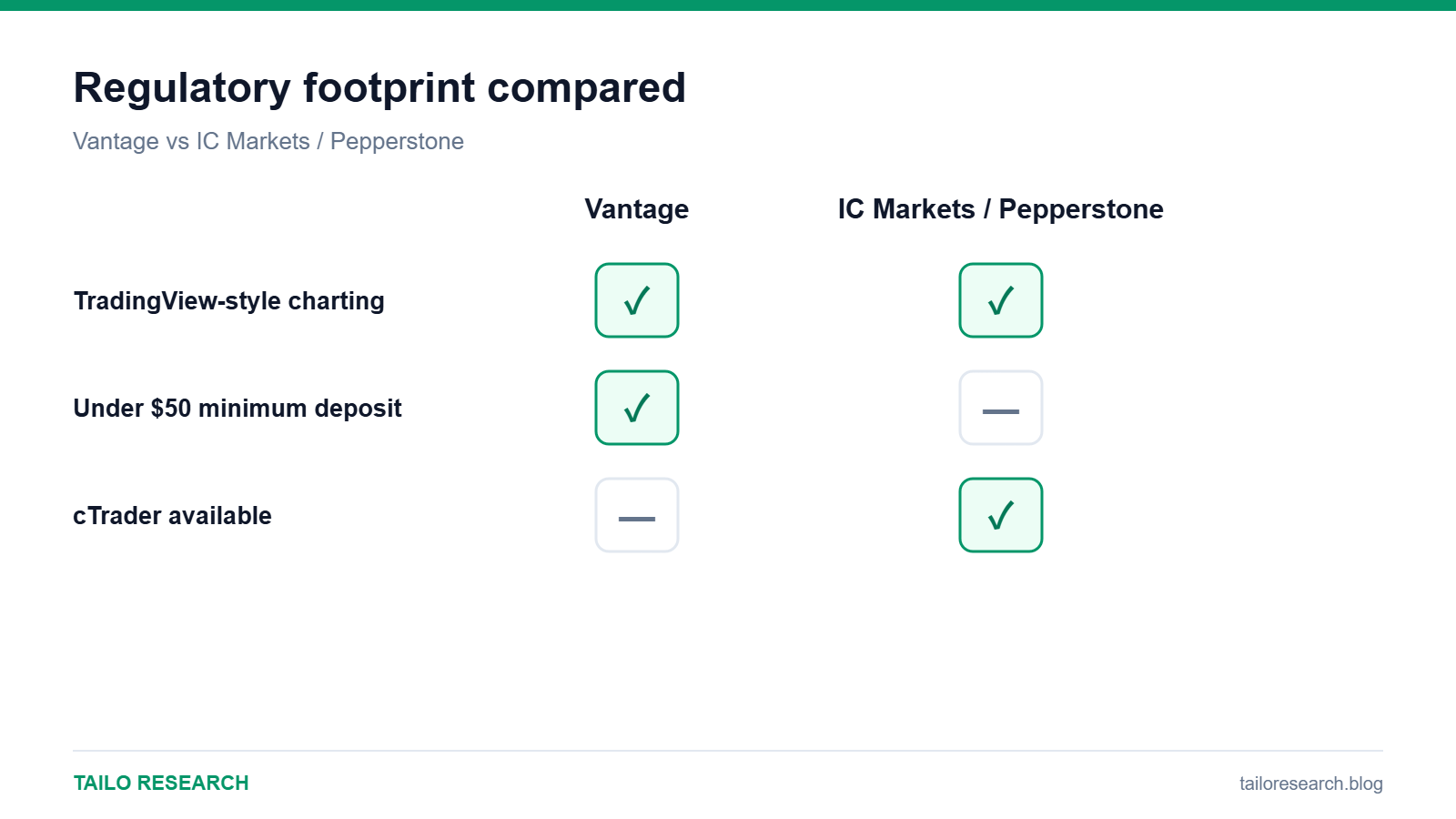The width and height of the screenshot is (1456, 819).
Task: Open the tailoresearch.blog link
Action: (x=1310, y=784)
